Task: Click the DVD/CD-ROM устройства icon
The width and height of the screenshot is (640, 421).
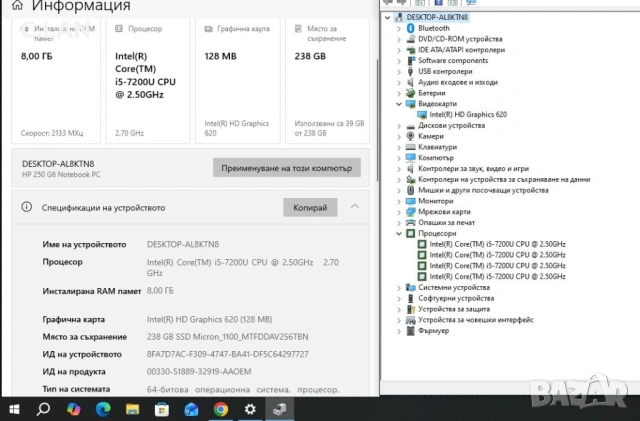Action: [x=411, y=39]
